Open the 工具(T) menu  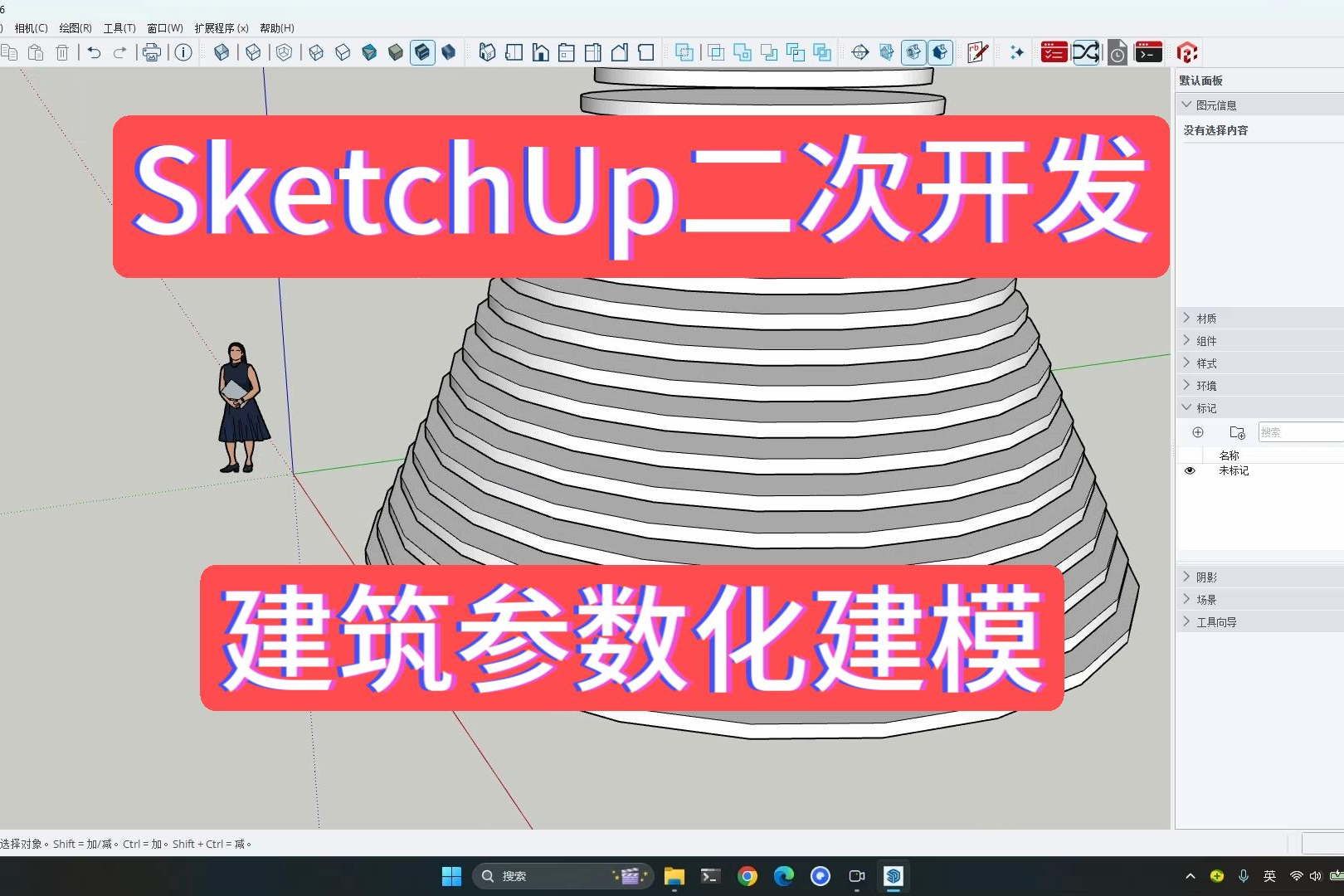pyautogui.click(x=119, y=28)
